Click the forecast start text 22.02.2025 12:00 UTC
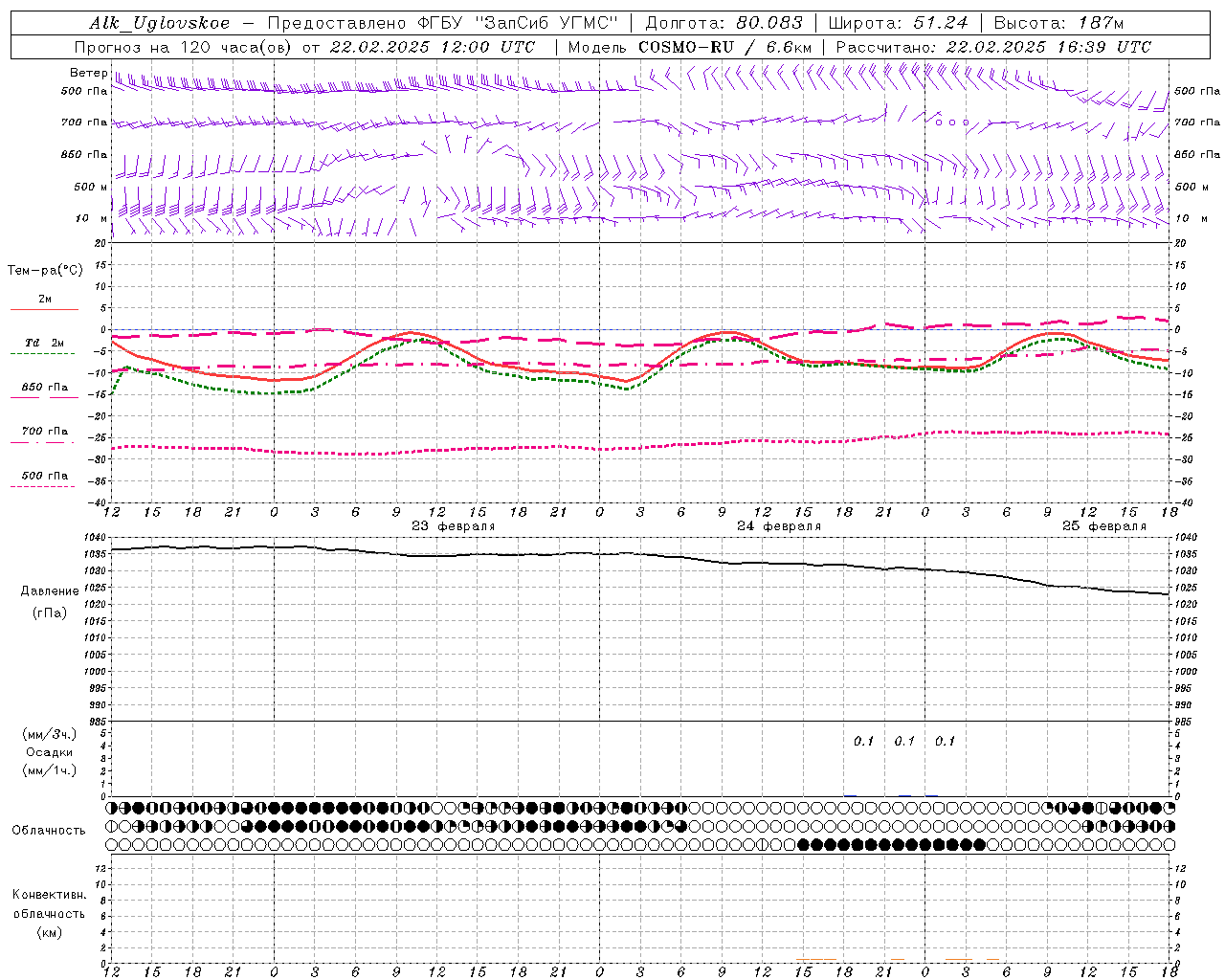1225x980 pixels. [433, 47]
